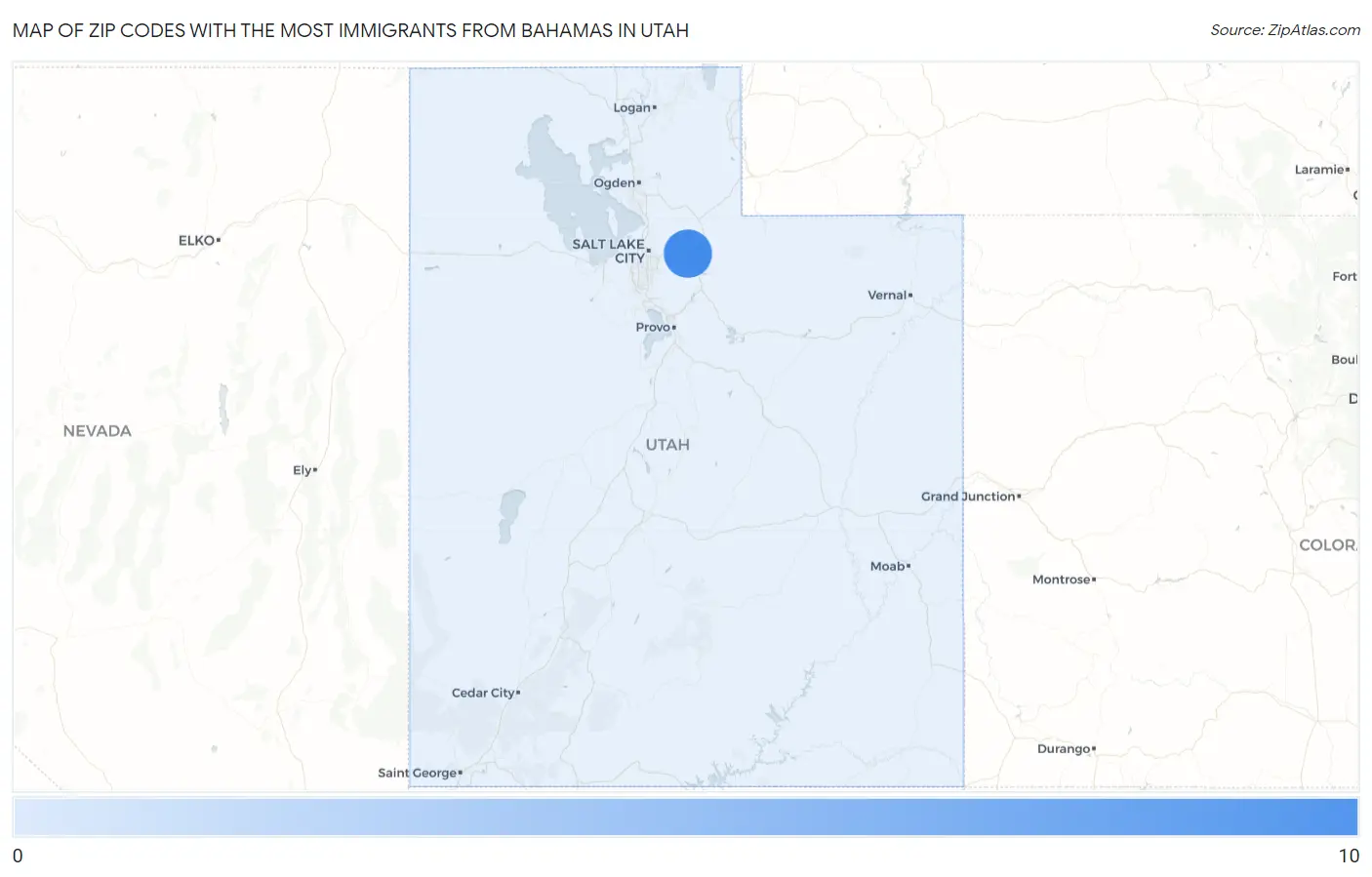Click the Laramie city label
The width and height of the screenshot is (1372, 877).
1319,170
